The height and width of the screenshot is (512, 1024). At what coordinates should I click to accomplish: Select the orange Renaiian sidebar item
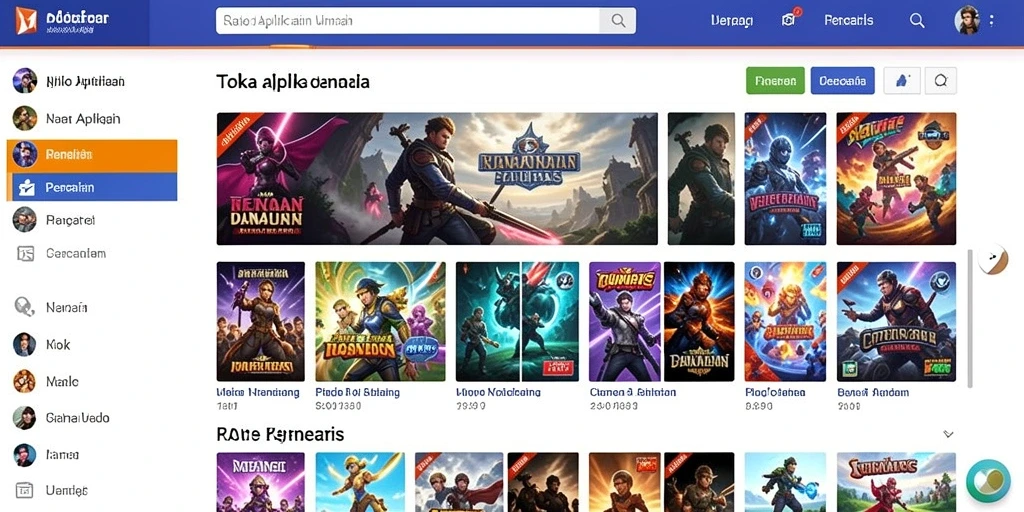92,155
